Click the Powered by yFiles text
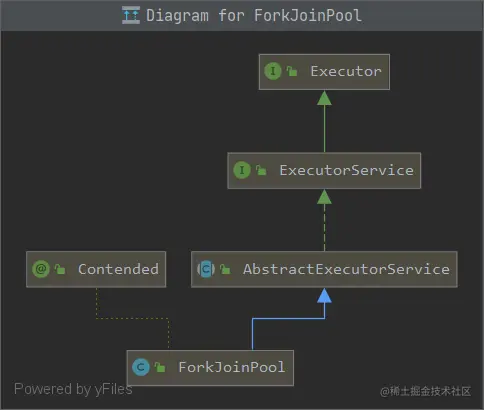 tap(73, 389)
